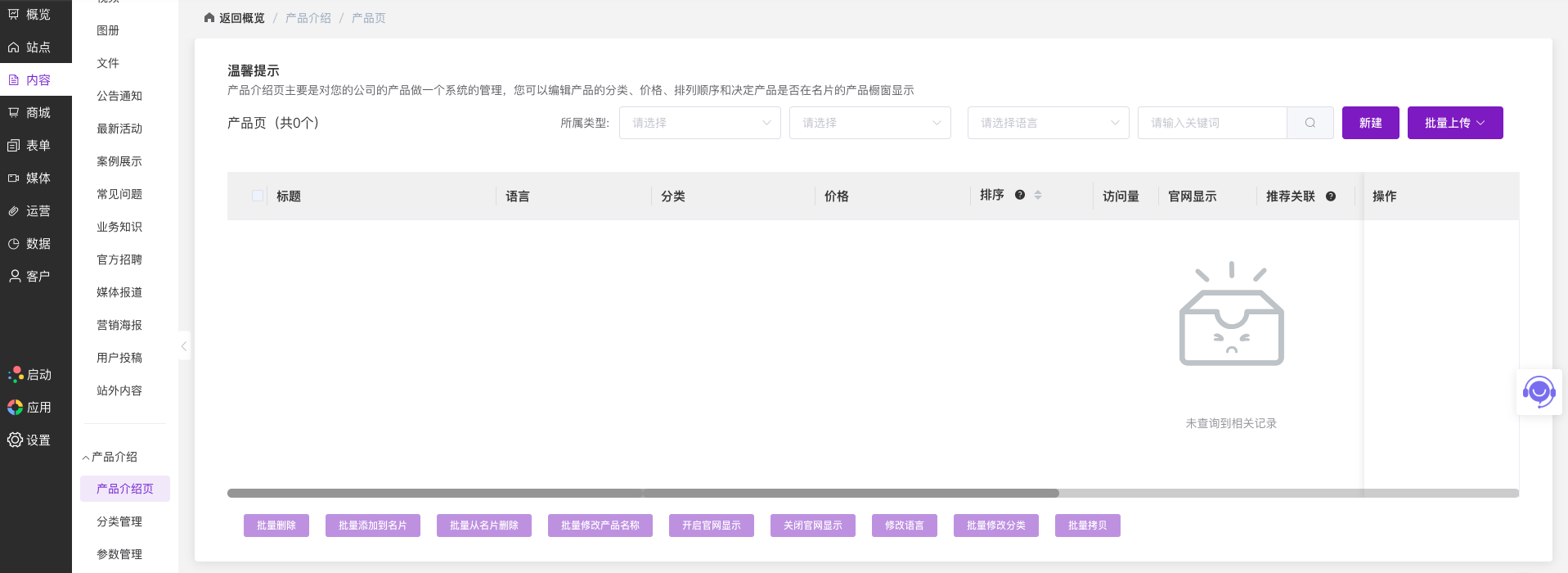Expand the 批量上传 dropdown button

point(1454,123)
